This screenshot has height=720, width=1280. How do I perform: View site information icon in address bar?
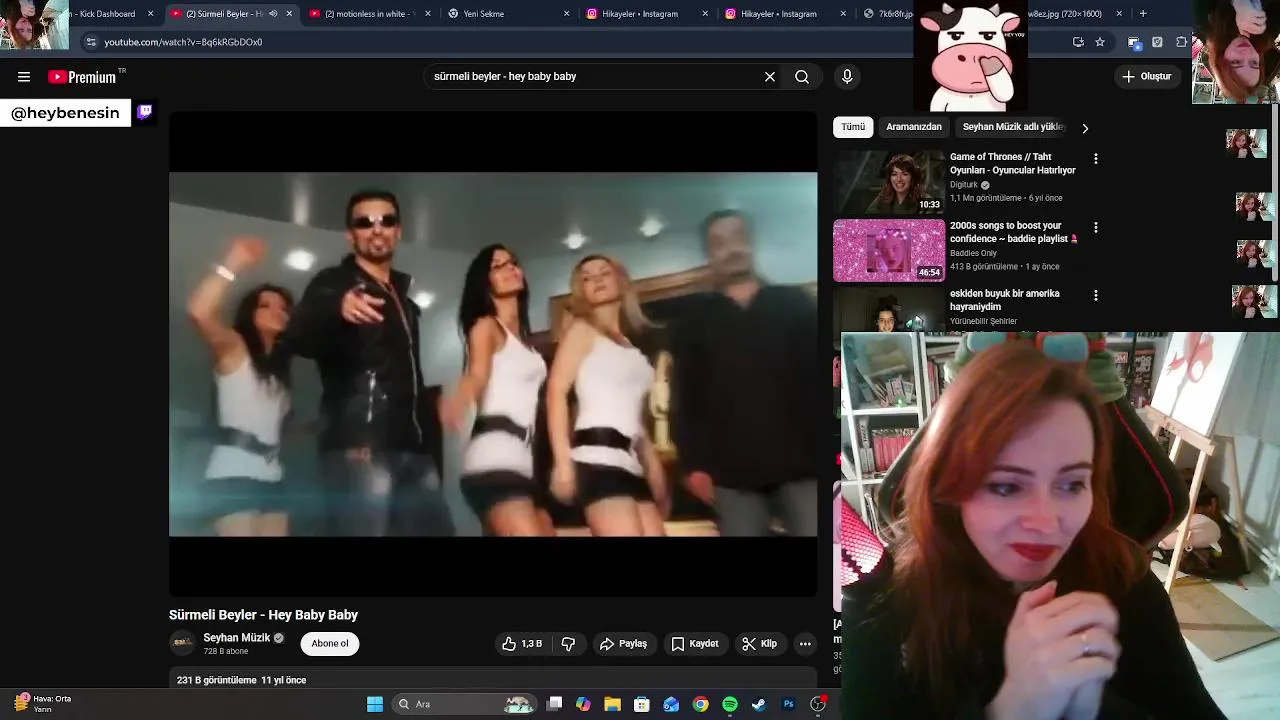pos(91,42)
